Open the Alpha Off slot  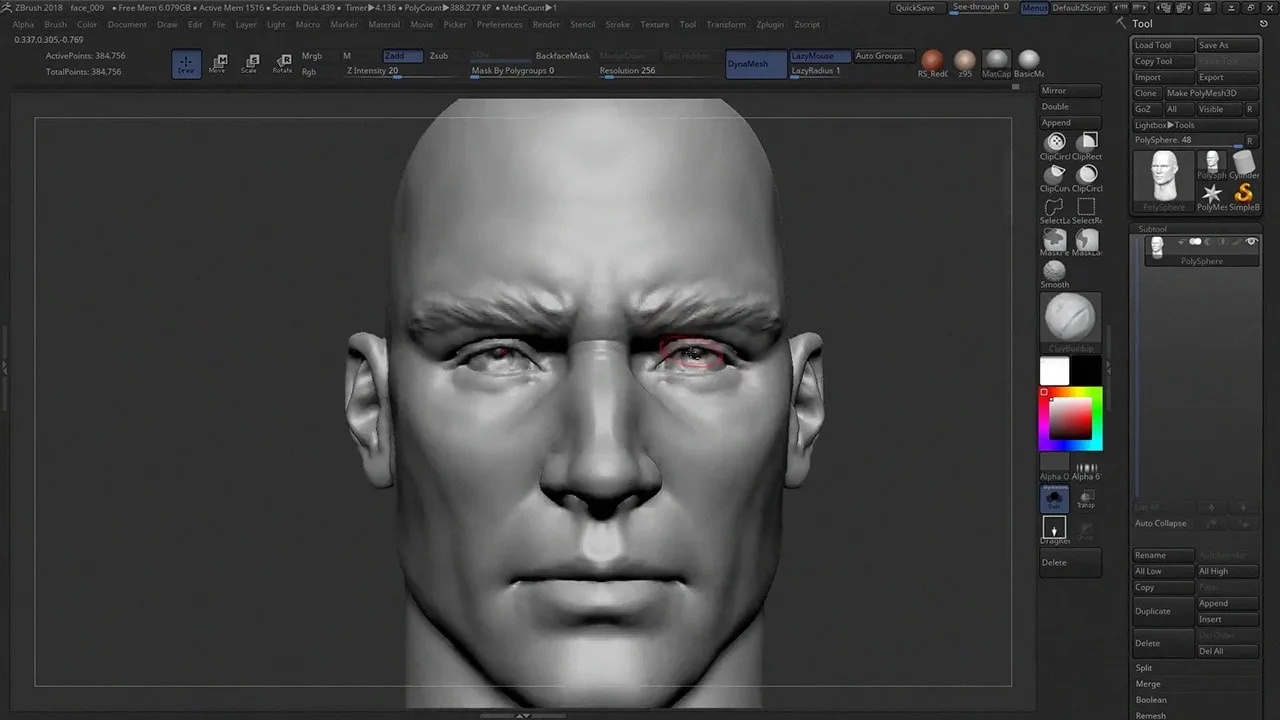pyautogui.click(x=1055, y=466)
